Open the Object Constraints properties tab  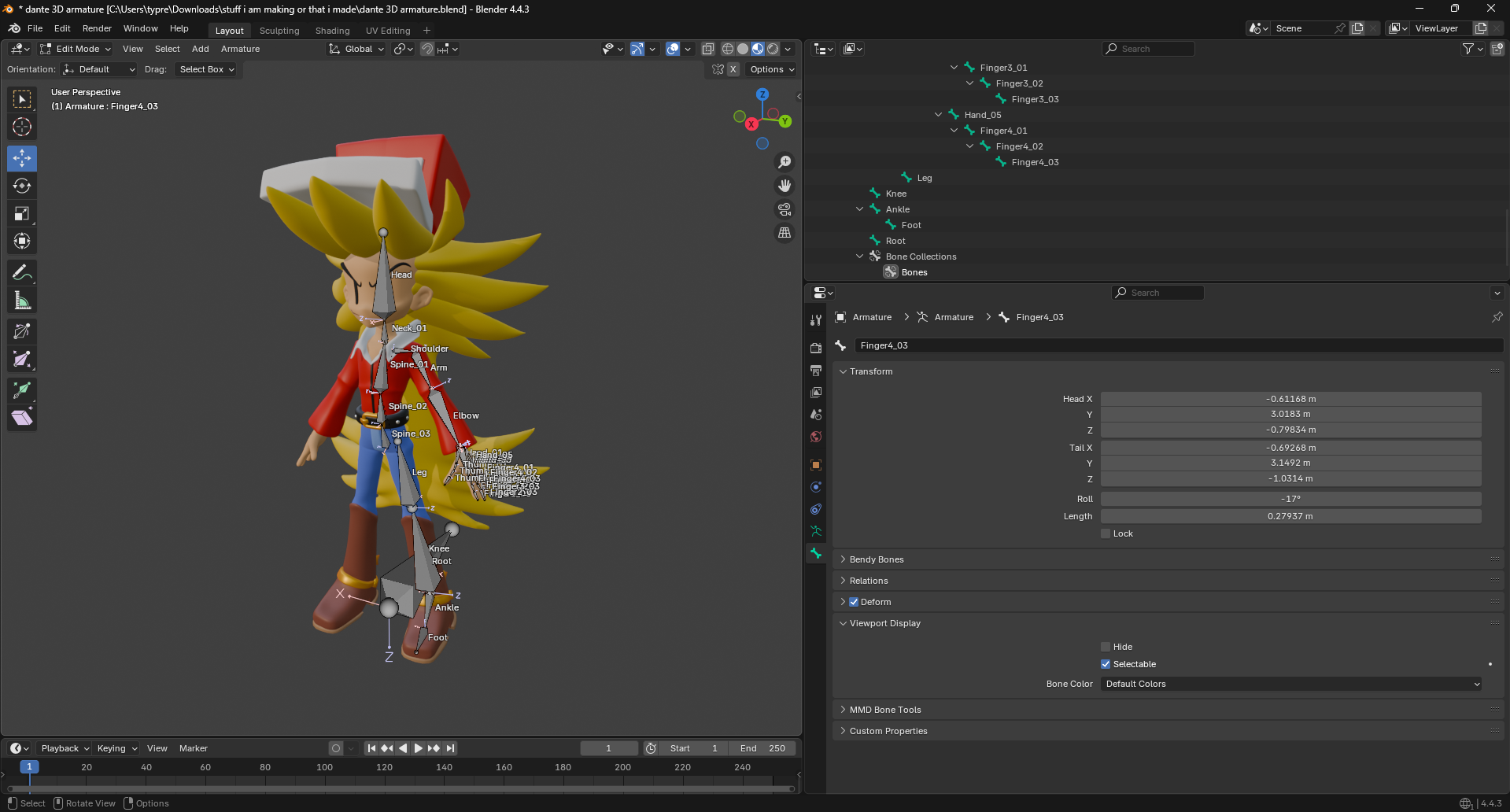point(816,509)
